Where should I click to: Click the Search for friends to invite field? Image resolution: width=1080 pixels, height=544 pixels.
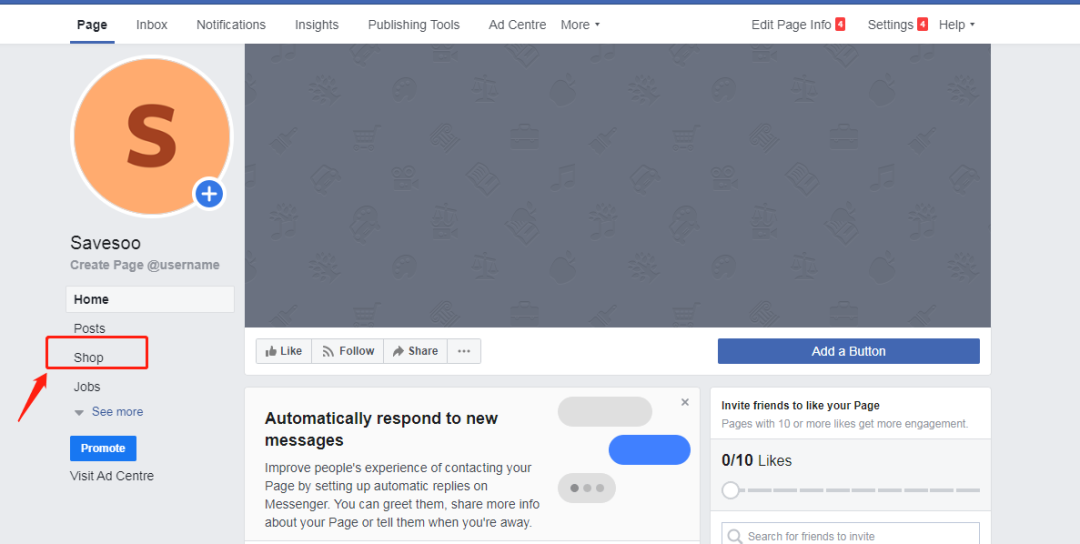click(x=851, y=535)
